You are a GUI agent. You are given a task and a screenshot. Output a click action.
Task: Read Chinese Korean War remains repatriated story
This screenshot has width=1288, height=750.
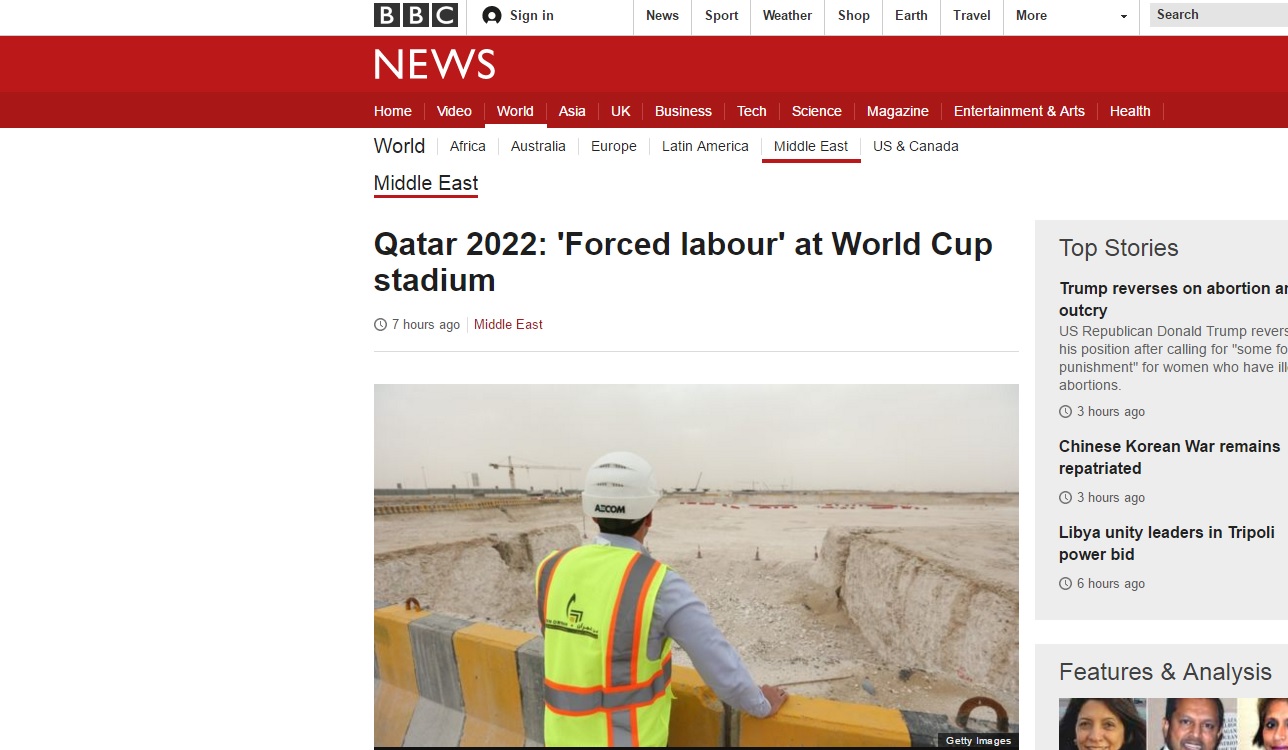(1169, 457)
